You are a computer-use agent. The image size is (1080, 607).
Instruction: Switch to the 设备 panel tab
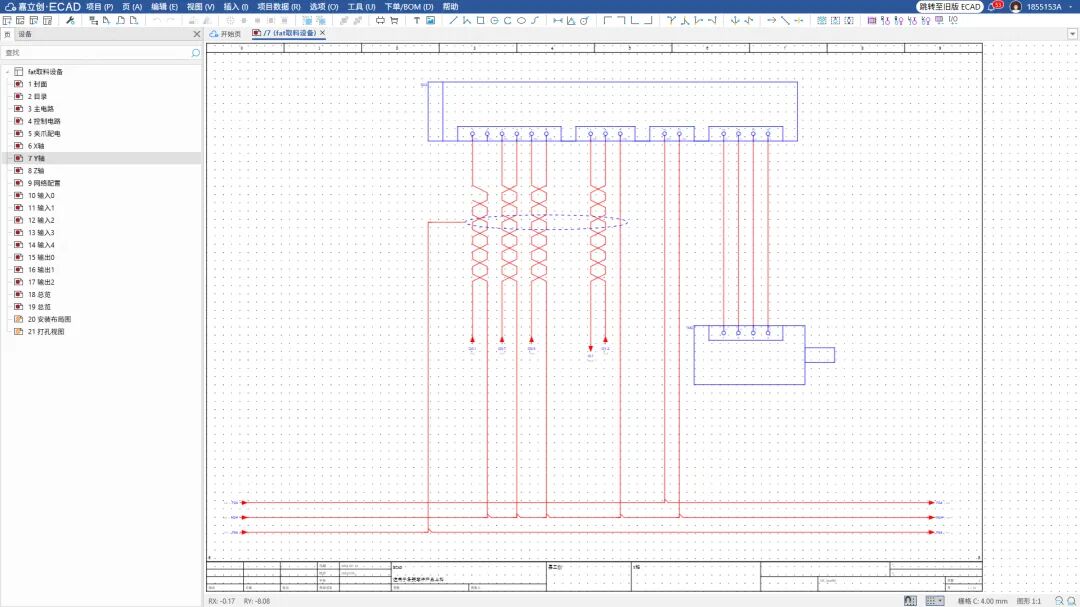(x=25, y=34)
